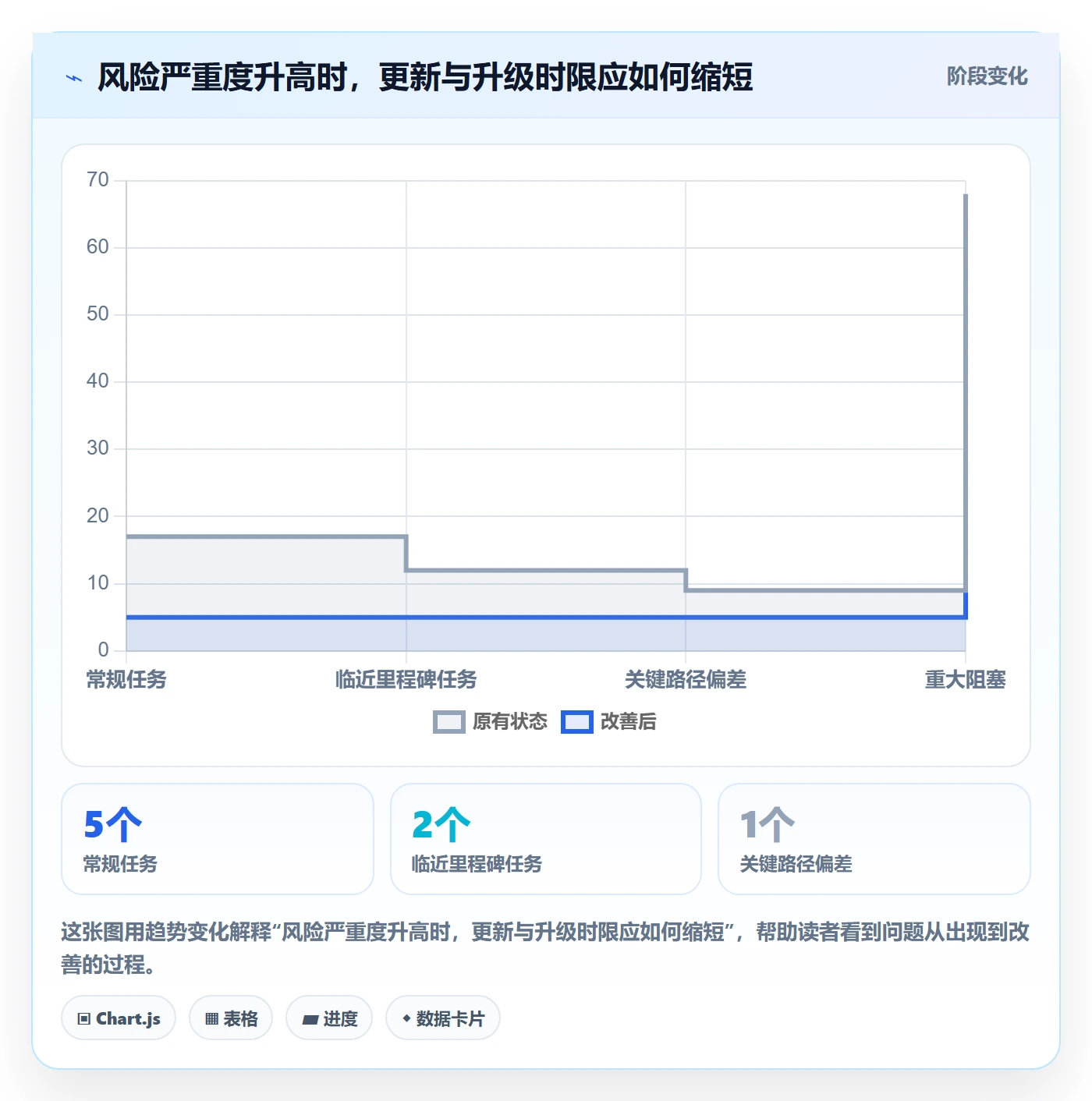The image size is (1092, 1101).
Task: Click the 阶段变化 label in the header
Action: [987, 76]
